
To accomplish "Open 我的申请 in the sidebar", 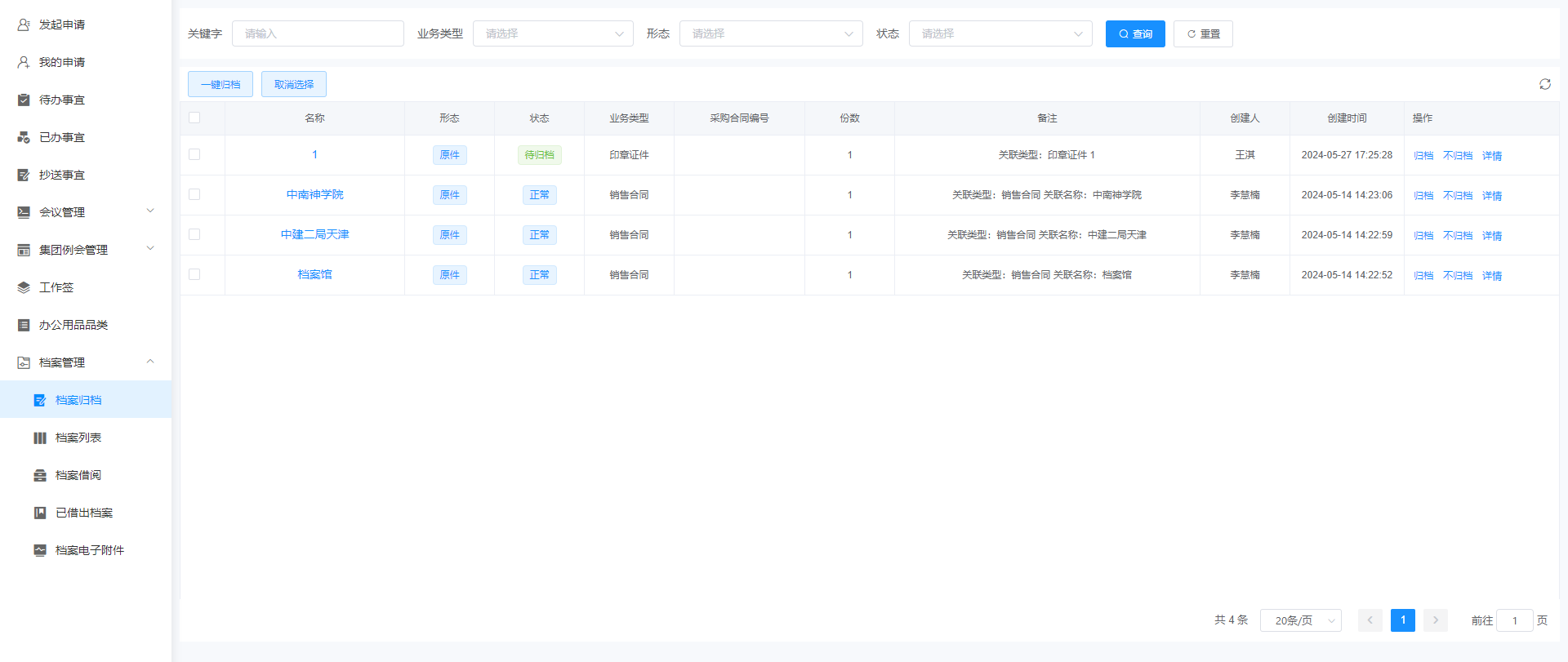I will pos(62,62).
